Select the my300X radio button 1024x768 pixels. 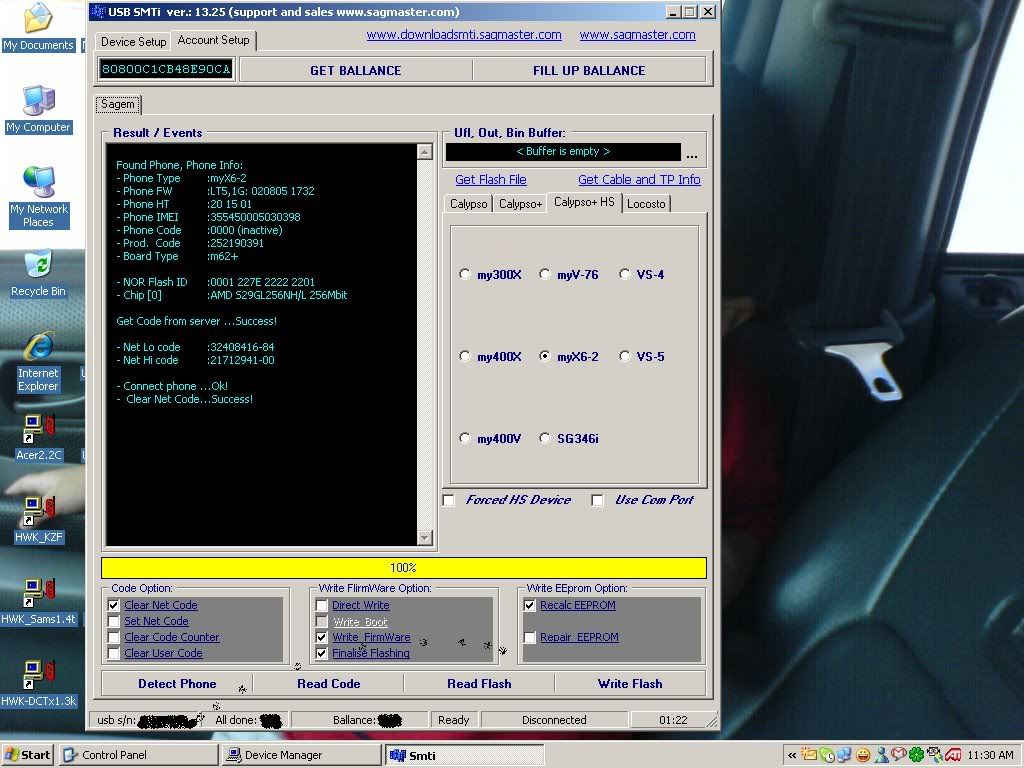(464, 274)
